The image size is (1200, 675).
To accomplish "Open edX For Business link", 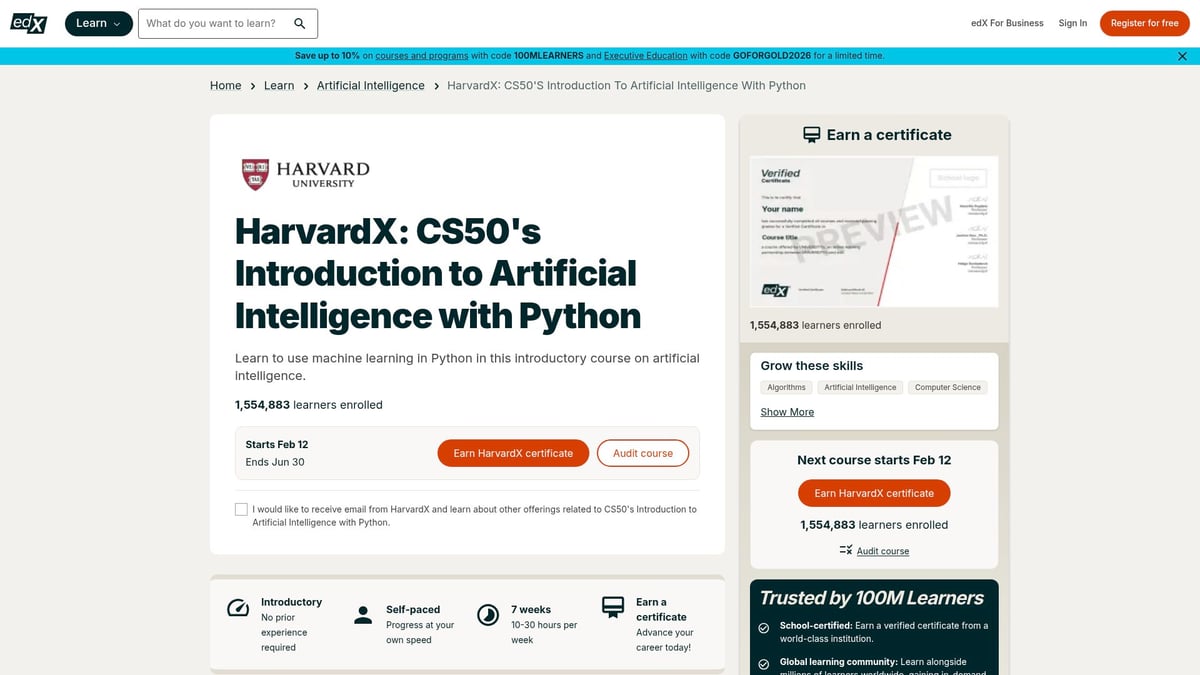I will pyautogui.click(x=1007, y=23).
